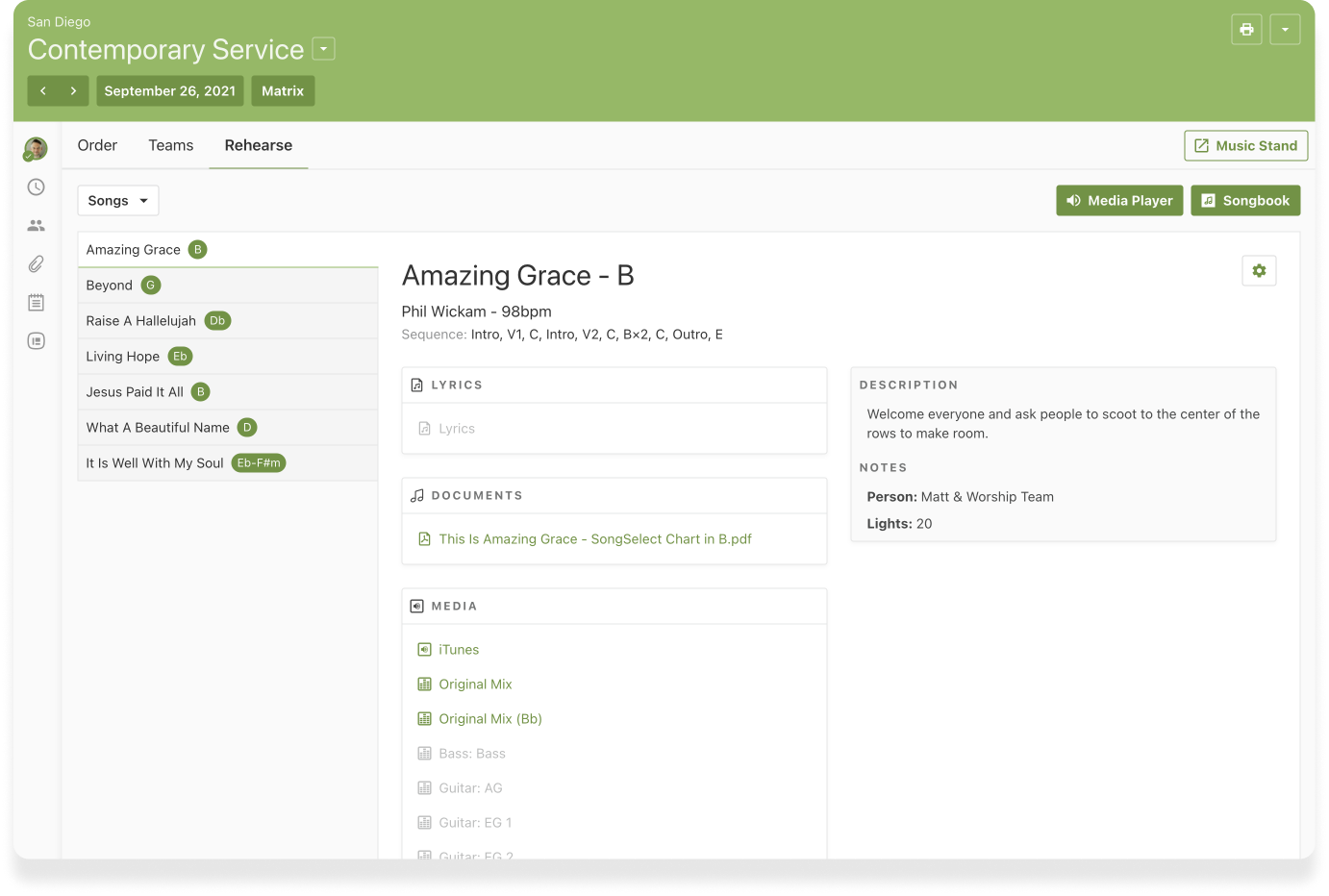Screen dimensions: 1329x896
Task: Open the clock icon in left sidebar
Action: click(37, 187)
